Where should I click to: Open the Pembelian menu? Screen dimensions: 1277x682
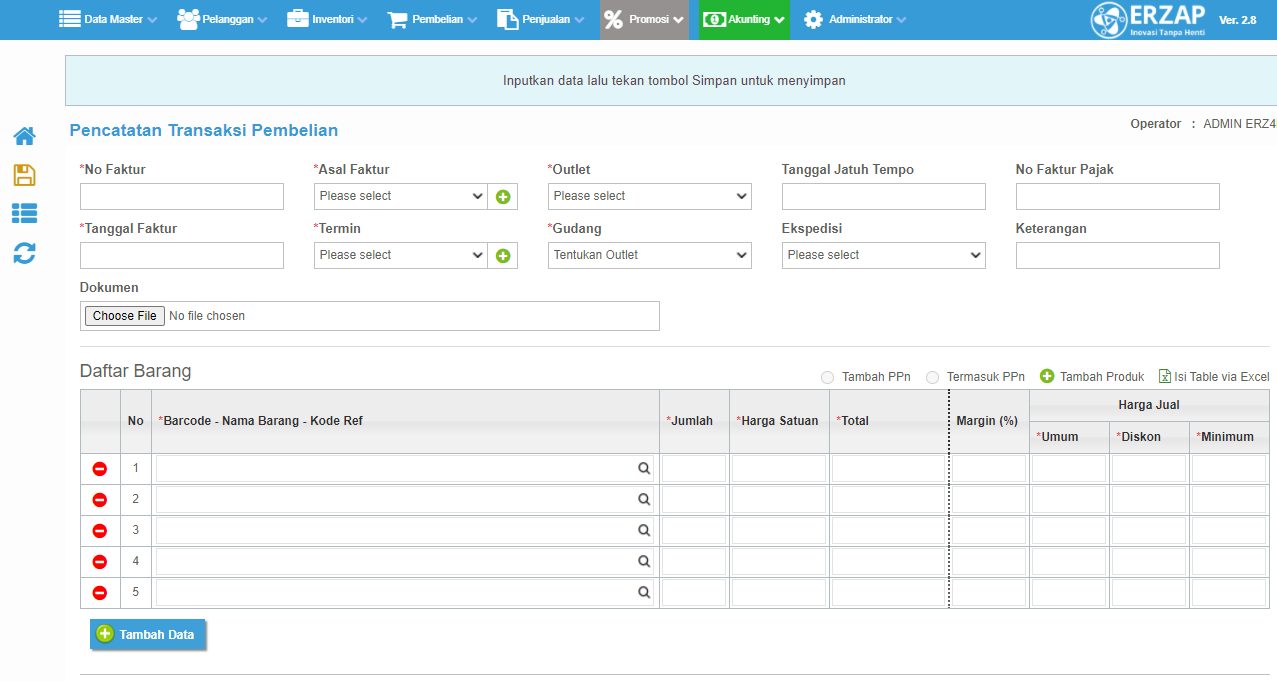[432, 19]
